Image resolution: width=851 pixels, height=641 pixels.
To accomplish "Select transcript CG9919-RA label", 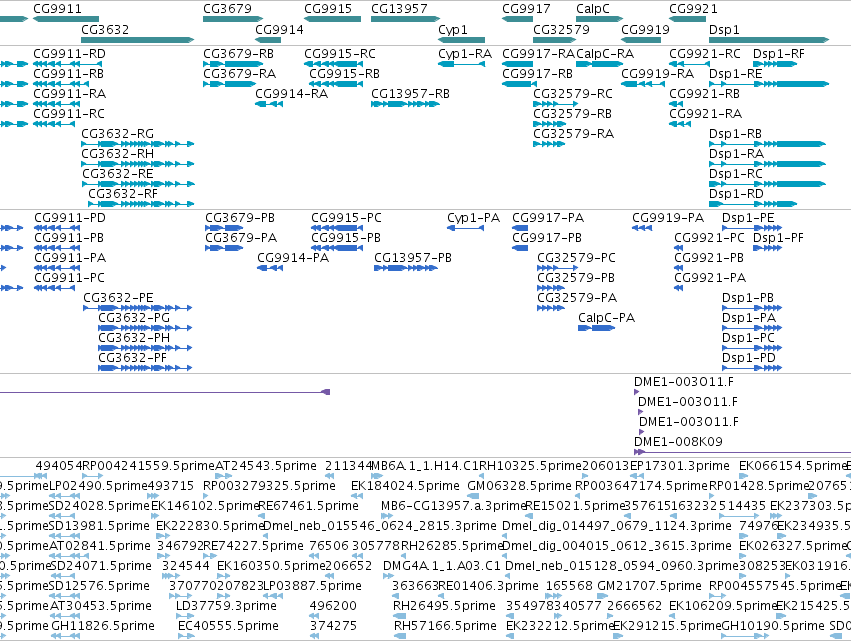I will tap(657, 73).
